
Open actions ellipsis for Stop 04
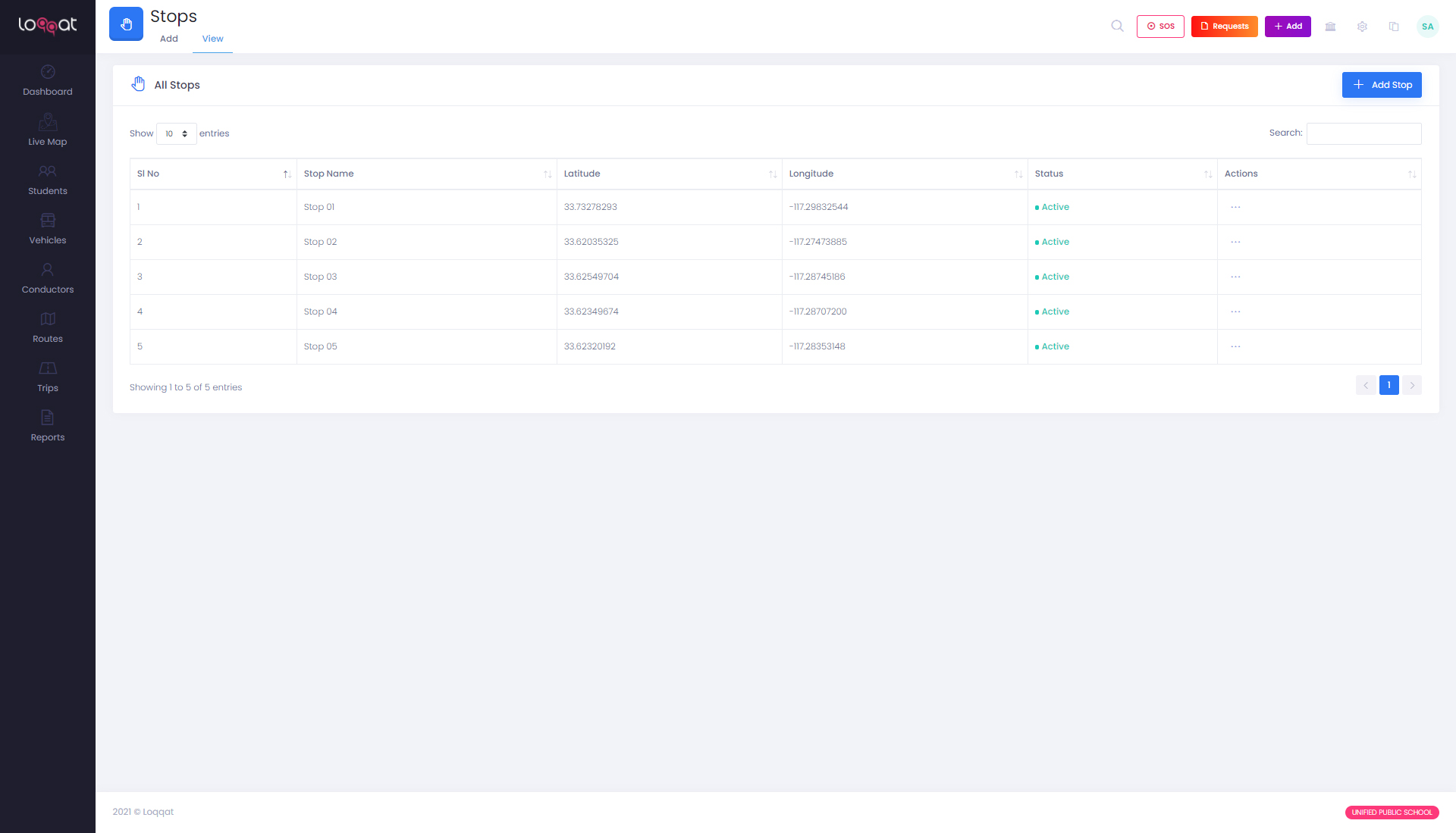[1235, 312]
